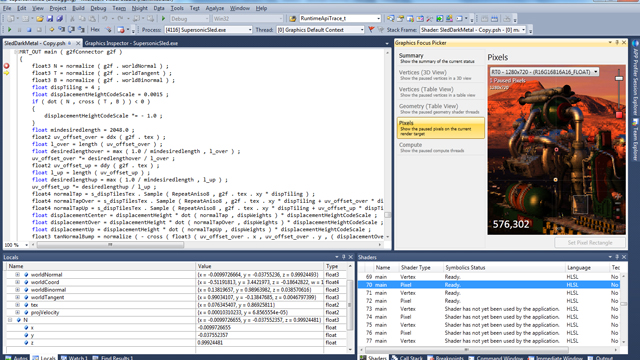Viewport: 640px width, 360px height.
Task: Click the pixel preview render target image
Action: (x=556, y=150)
